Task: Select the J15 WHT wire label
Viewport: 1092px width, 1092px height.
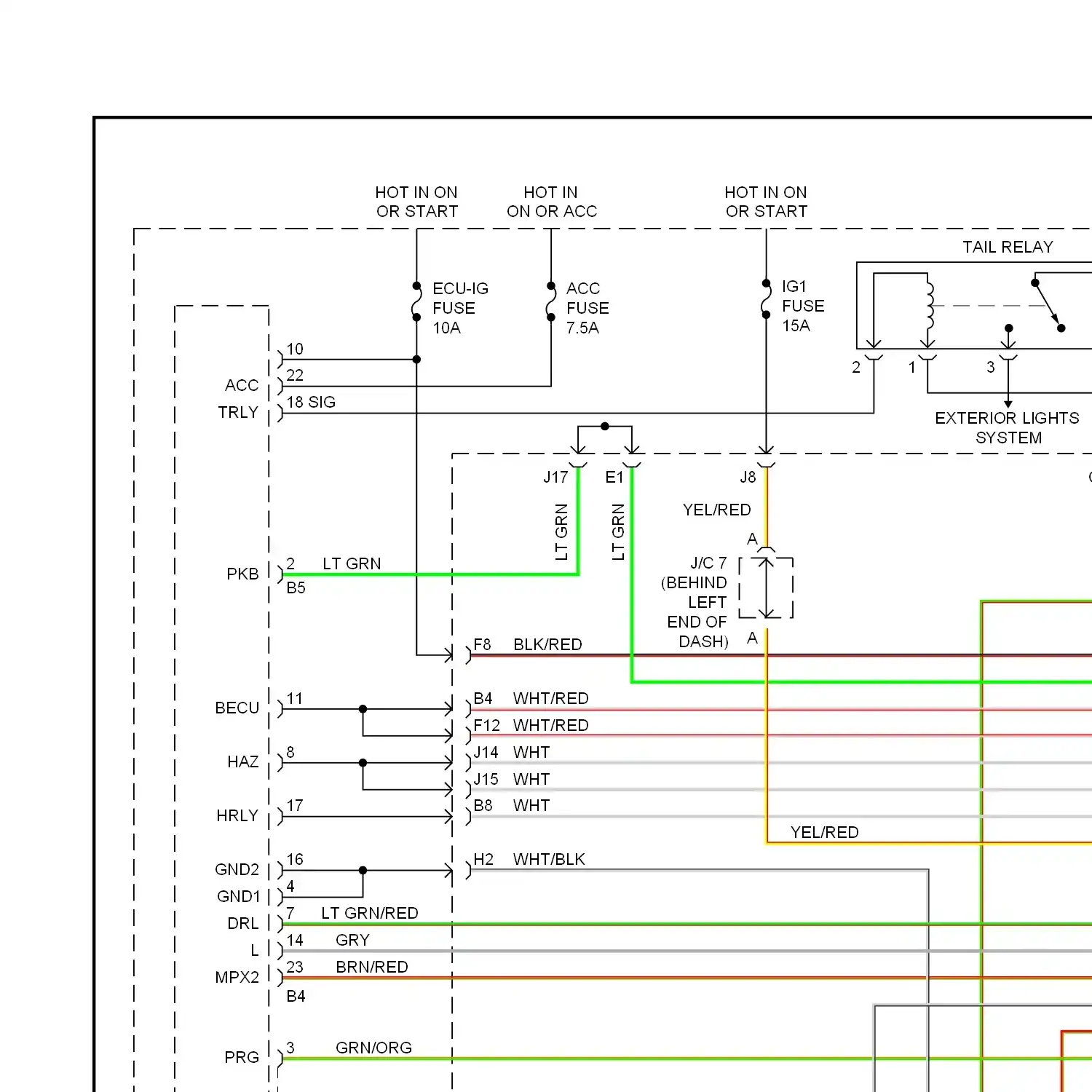Action: coord(512,779)
